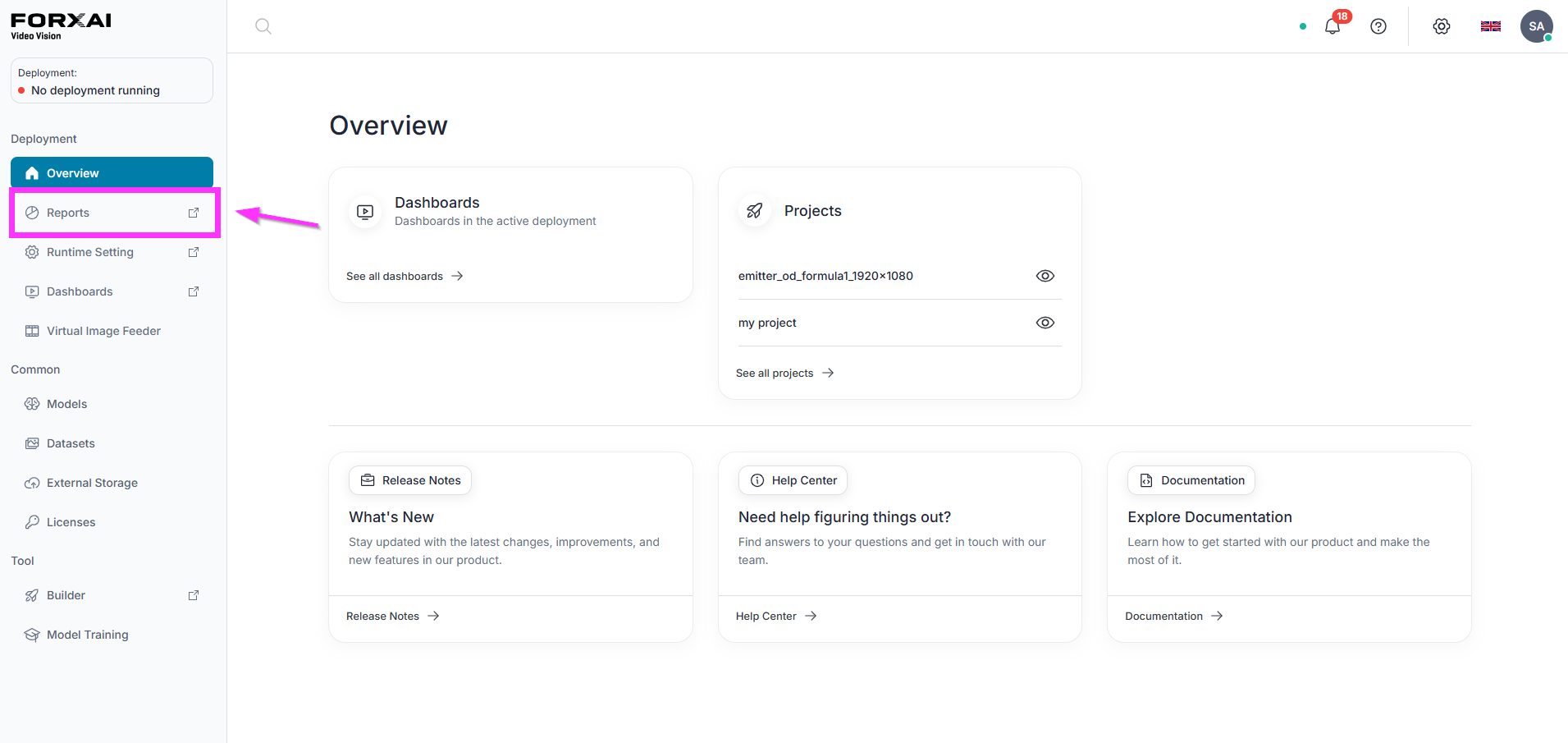Open the SA user avatar menu
This screenshot has height=743, width=1568.
click(1536, 26)
